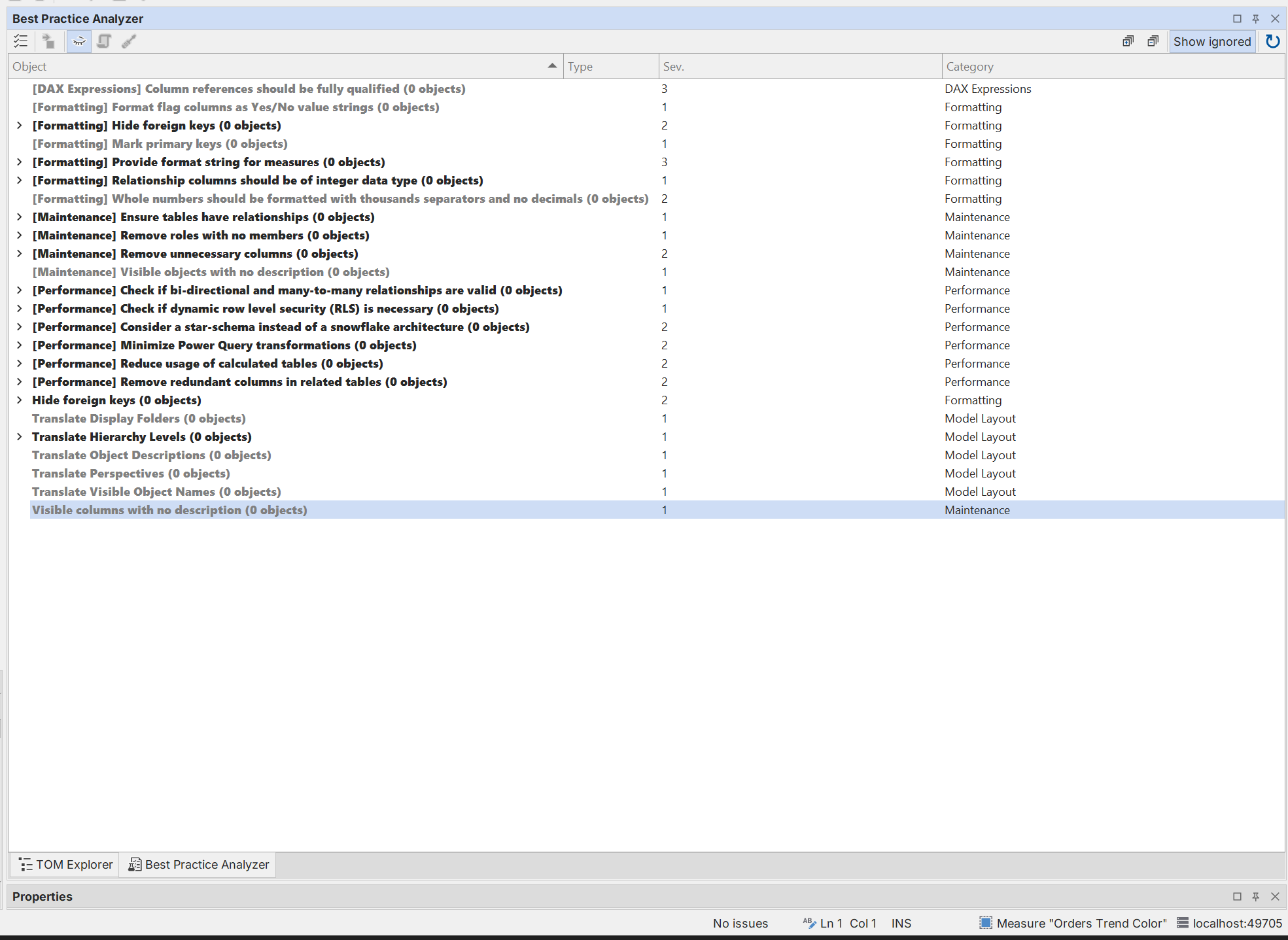Open the manage BPA rules checklist icon

coord(21,41)
